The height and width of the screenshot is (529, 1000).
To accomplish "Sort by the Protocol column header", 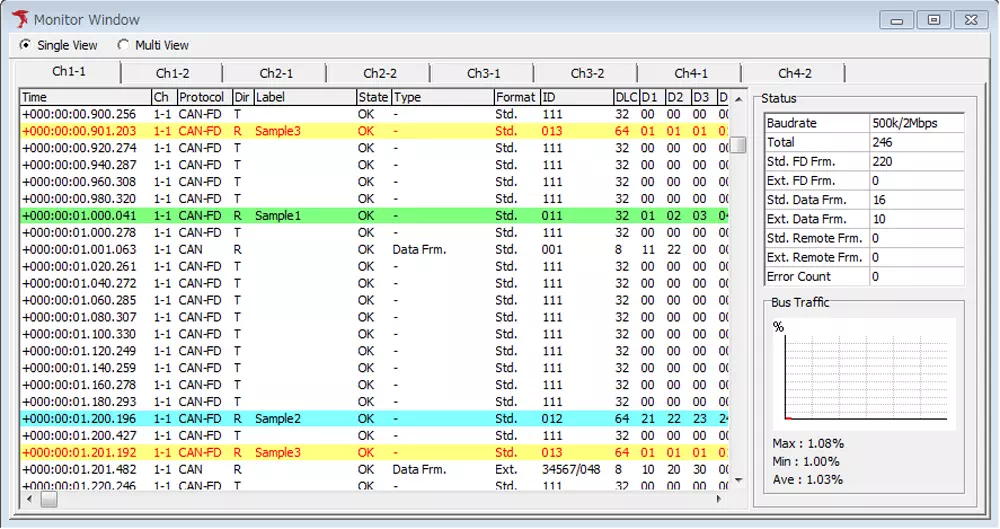I will point(203,97).
